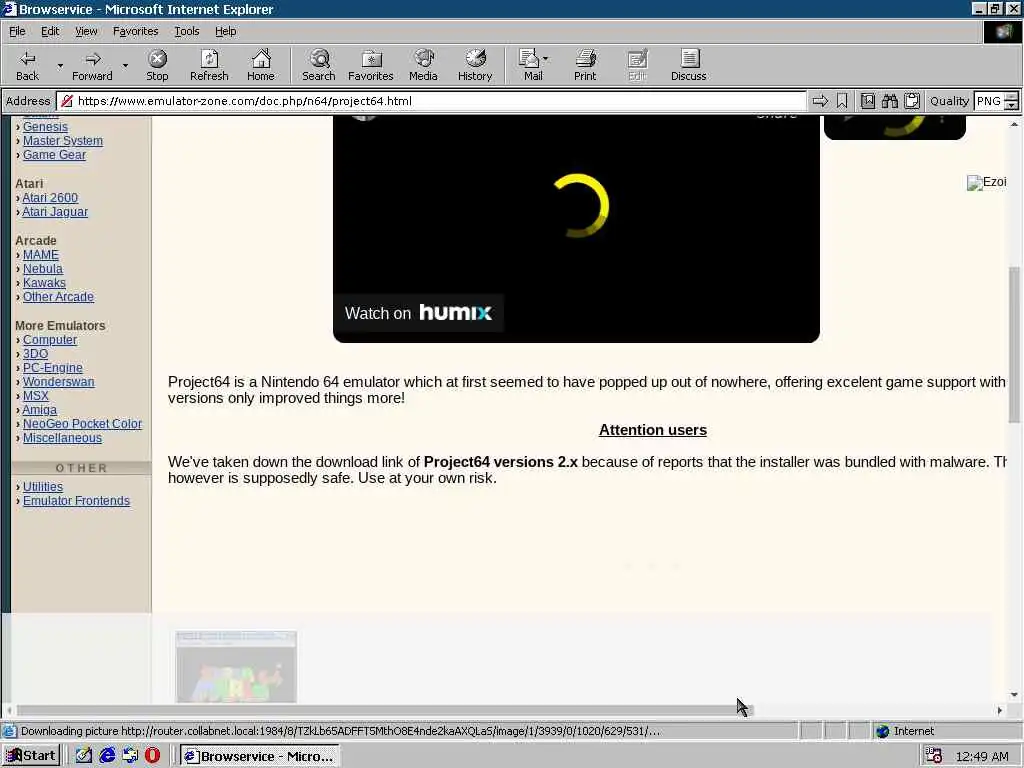Open the NeoGeo Pocket Color link
Image resolution: width=1024 pixels, height=768 pixels.
[x=82, y=424]
